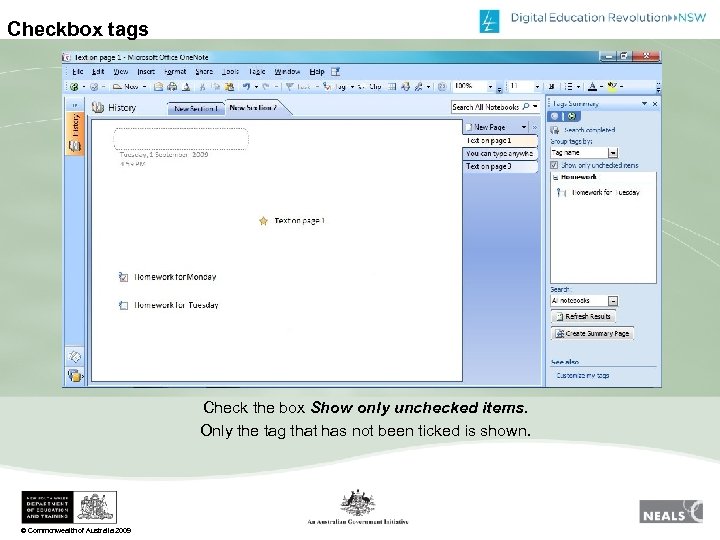This screenshot has height=540, width=720.
Task: Click the 'Customize my tags' link
Action: click(x=583, y=376)
